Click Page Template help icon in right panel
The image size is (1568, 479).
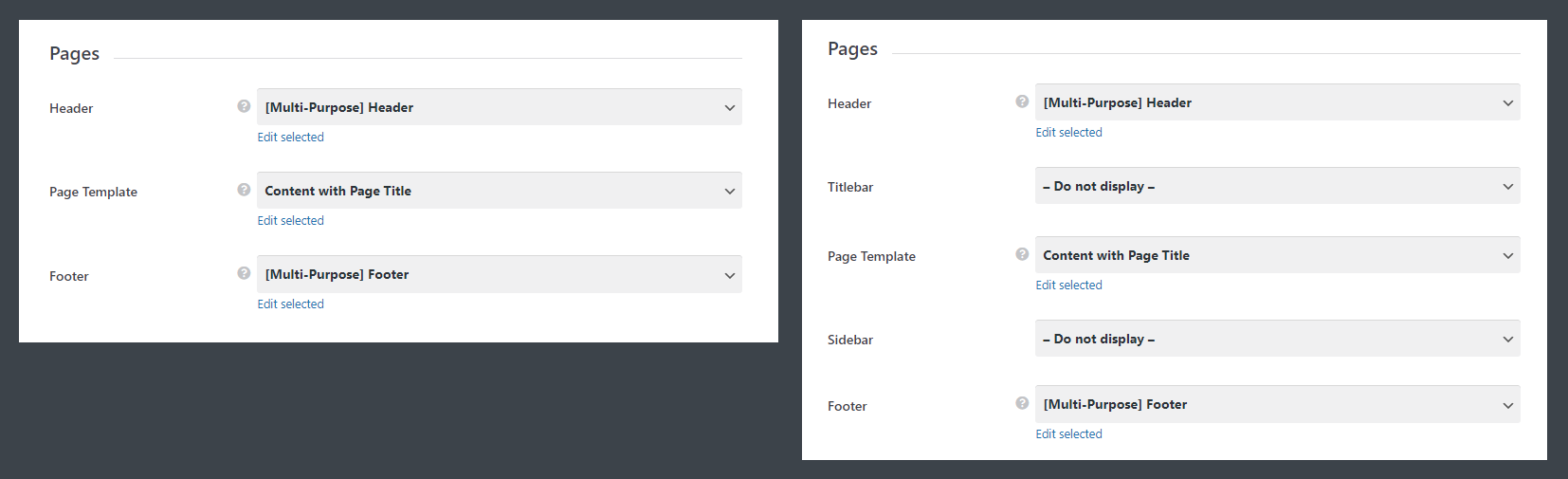click(x=1022, y=254)
